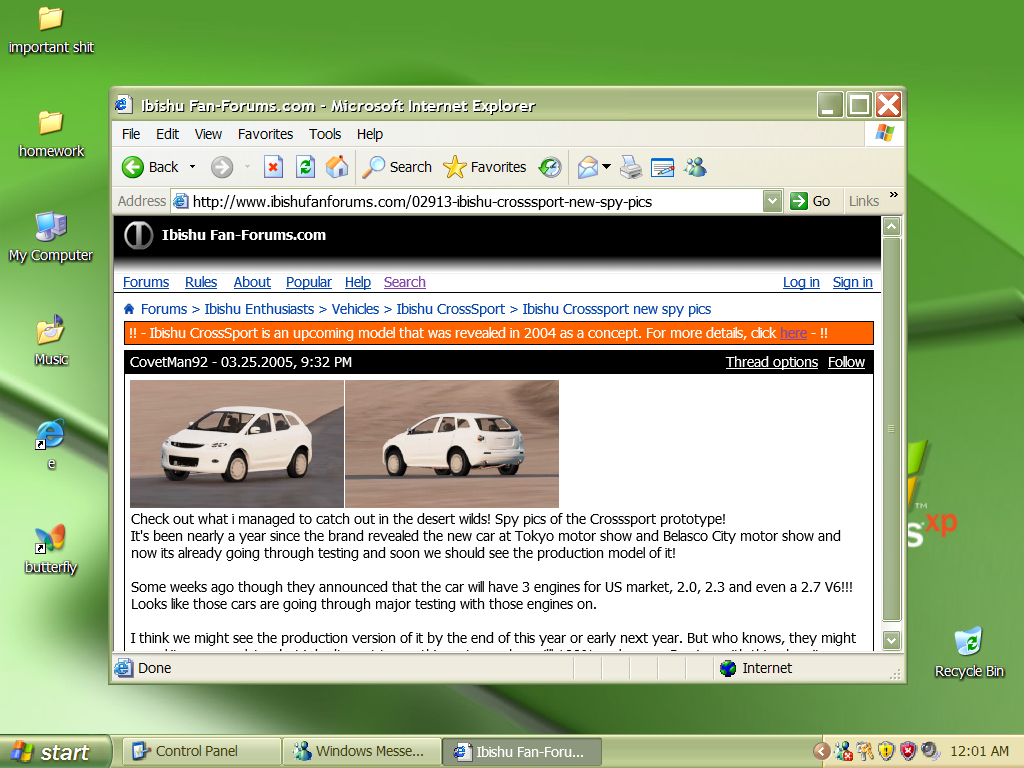Image resolution: width=1024 pixels, height=768 pixels.
Task: Click the Edit page toolbar icon
Action: [663, 167]
